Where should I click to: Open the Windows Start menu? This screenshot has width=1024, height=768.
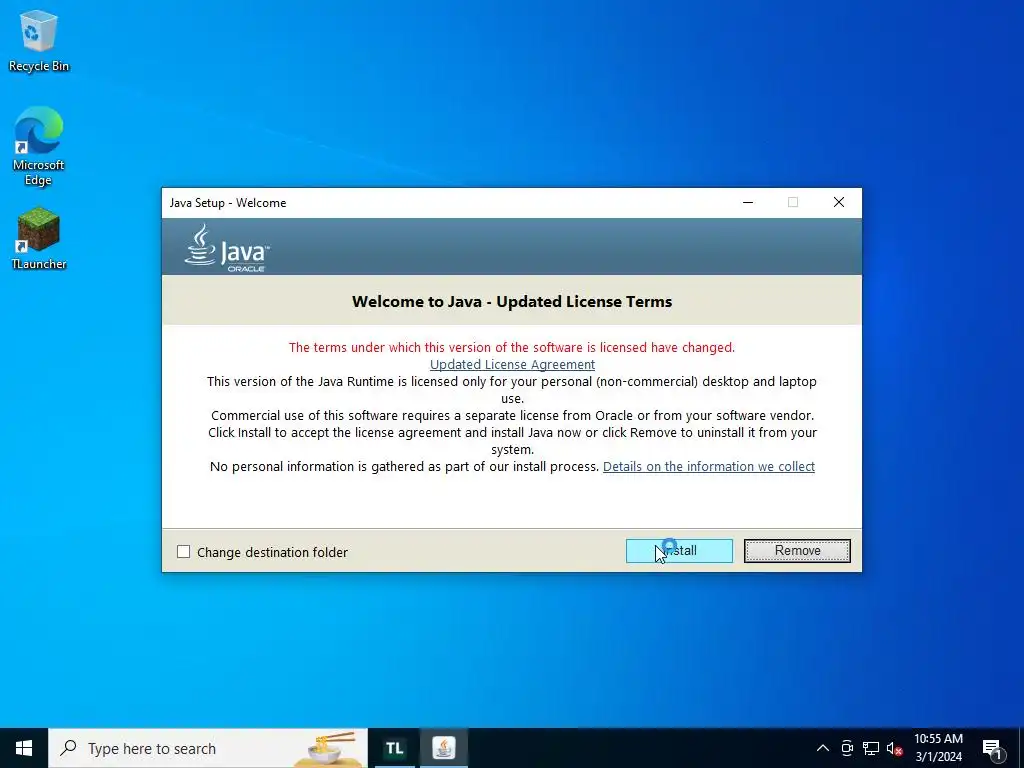(24, 748)
